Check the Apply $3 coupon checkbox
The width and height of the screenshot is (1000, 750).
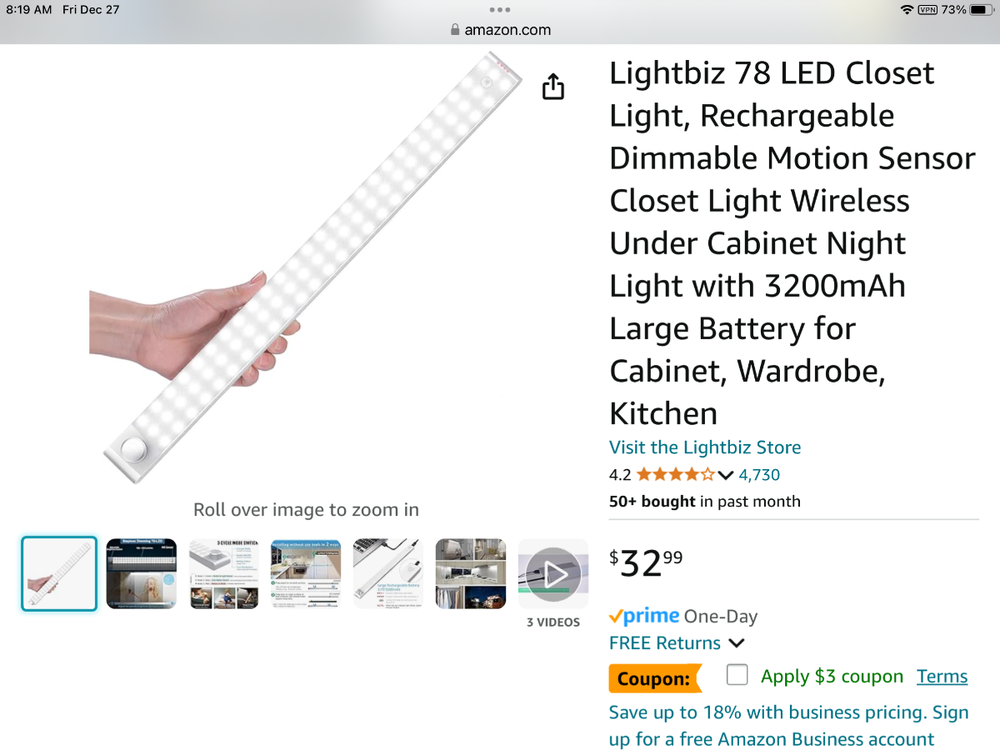click(737, 675)
